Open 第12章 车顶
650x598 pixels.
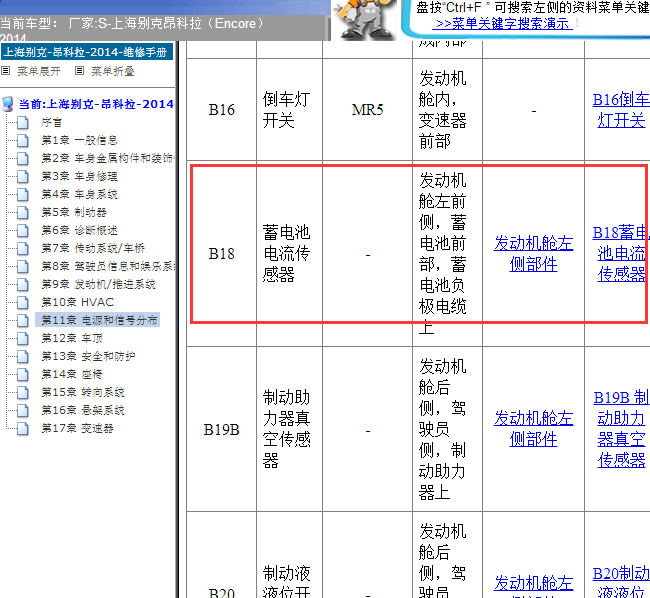tap(72, 338)
